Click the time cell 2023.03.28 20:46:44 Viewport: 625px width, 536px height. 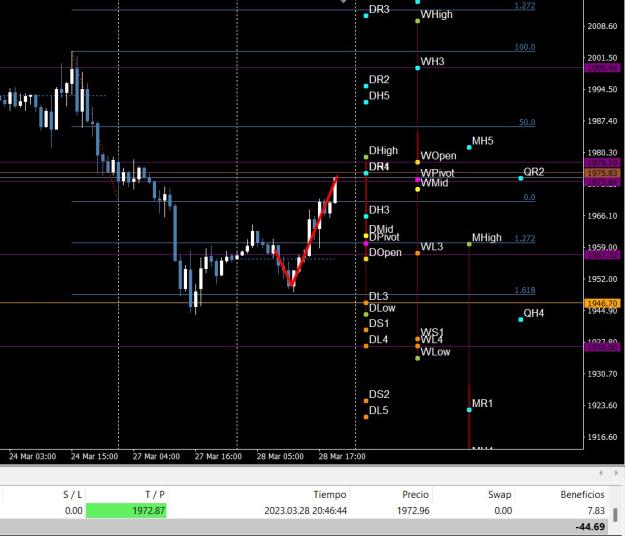click(306, 510)
